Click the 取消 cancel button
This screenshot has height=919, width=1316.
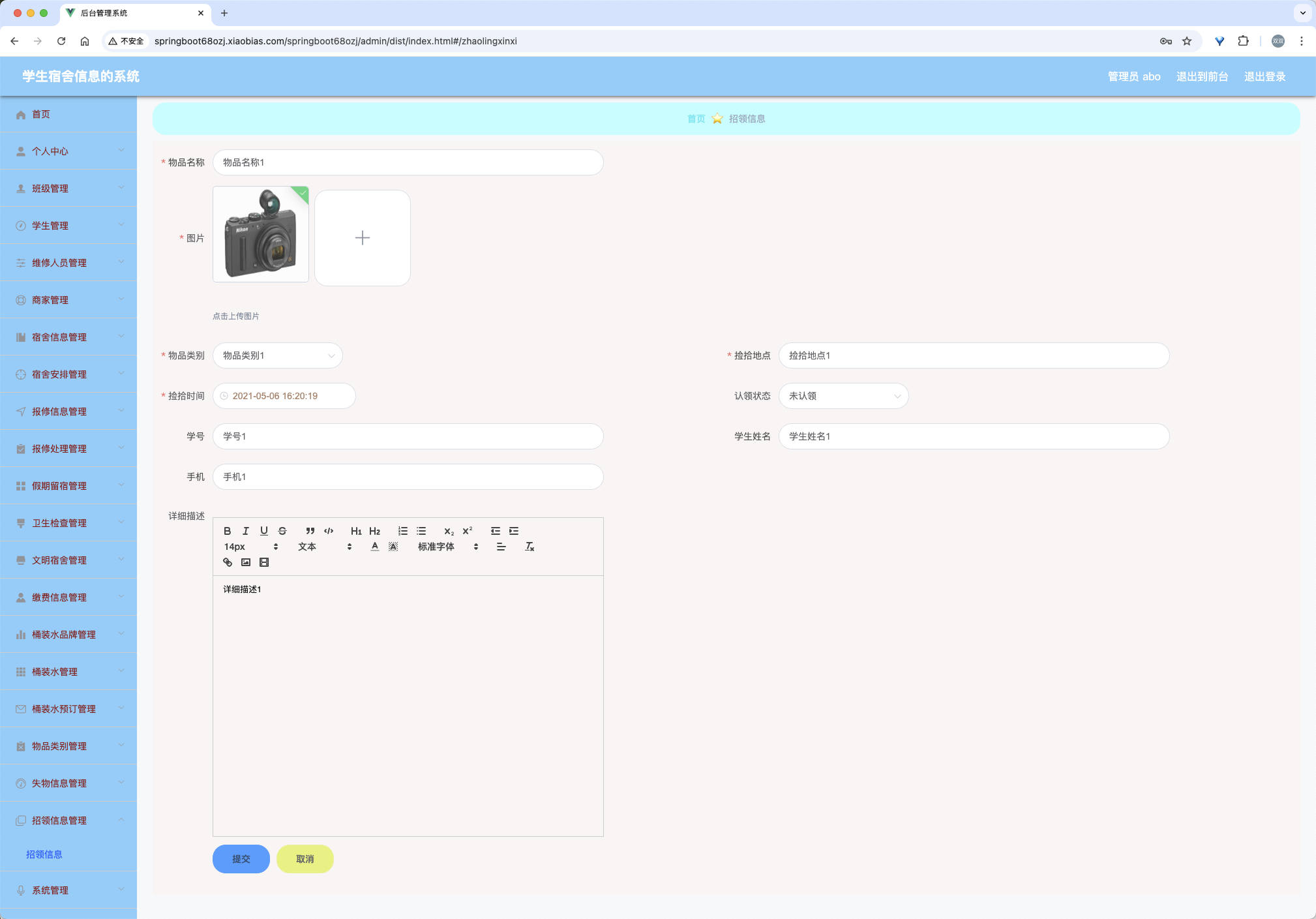pyautogui.click(x=305, y=859)
